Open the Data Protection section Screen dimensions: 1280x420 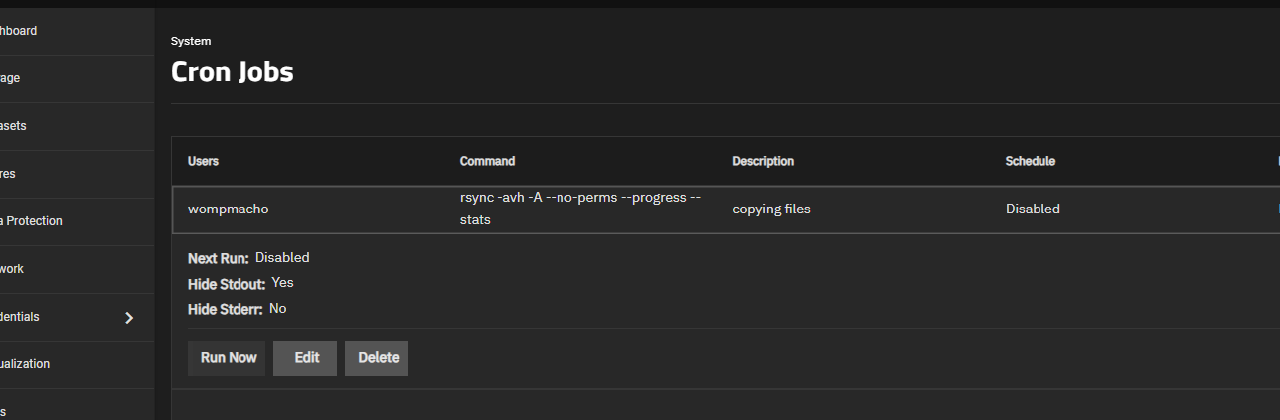point(32,221)
